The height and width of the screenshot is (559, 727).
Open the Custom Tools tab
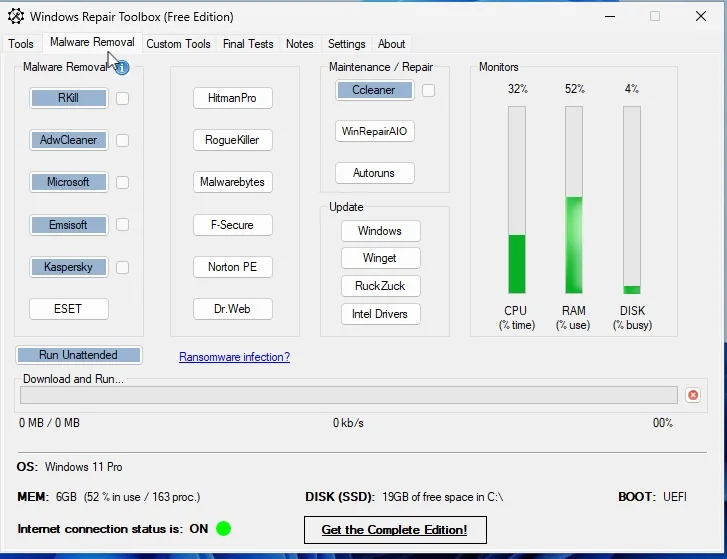[x=179, y=44]
